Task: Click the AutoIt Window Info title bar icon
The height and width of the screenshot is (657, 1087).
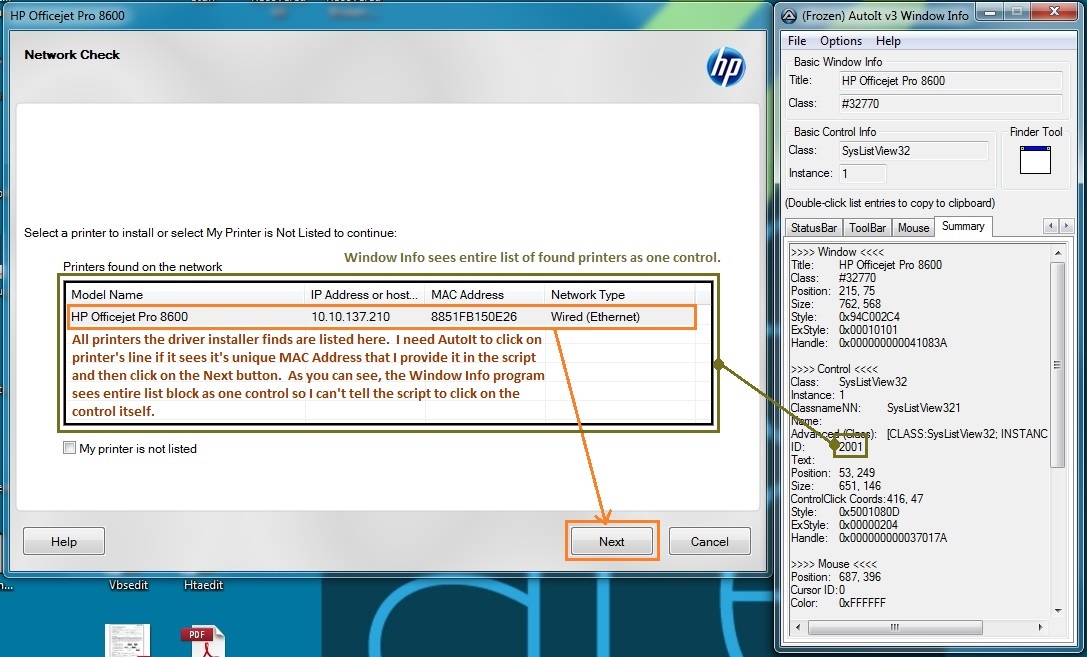Action: [x=789, y=15]
